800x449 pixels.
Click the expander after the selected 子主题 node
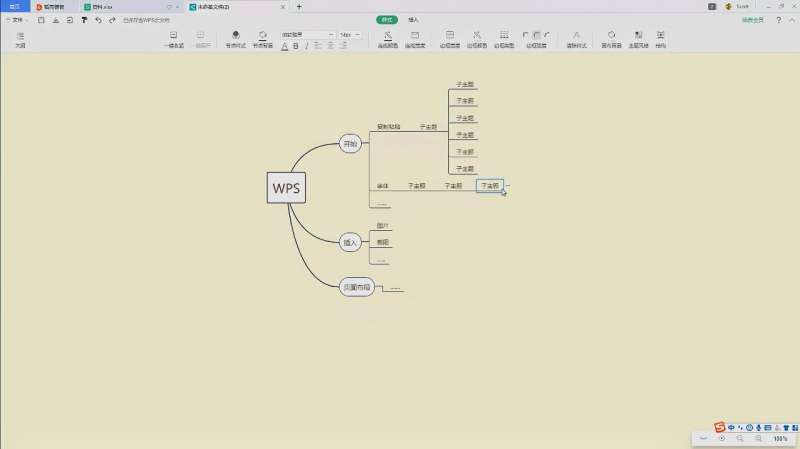507,186
